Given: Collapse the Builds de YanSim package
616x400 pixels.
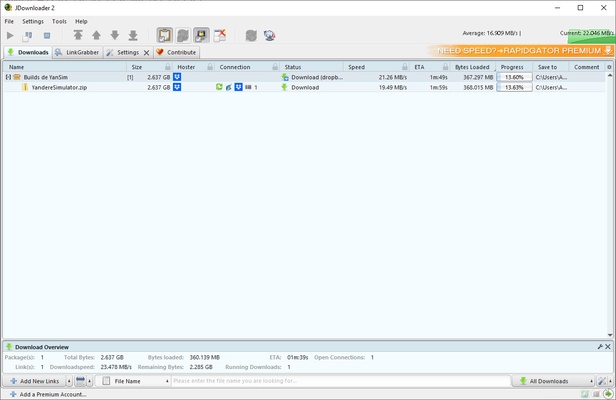Looking at the screenshot, I should (8, 77).
